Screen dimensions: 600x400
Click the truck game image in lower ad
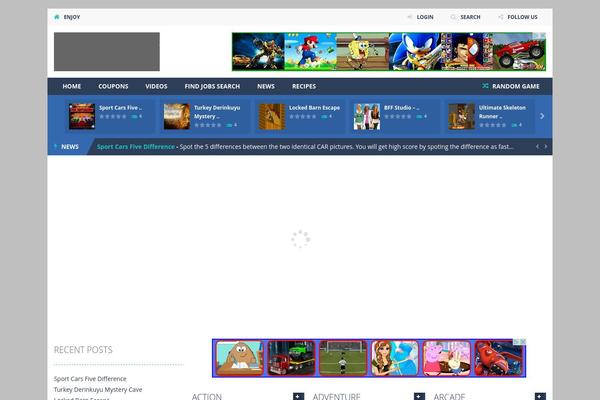(x=291, y=358)
